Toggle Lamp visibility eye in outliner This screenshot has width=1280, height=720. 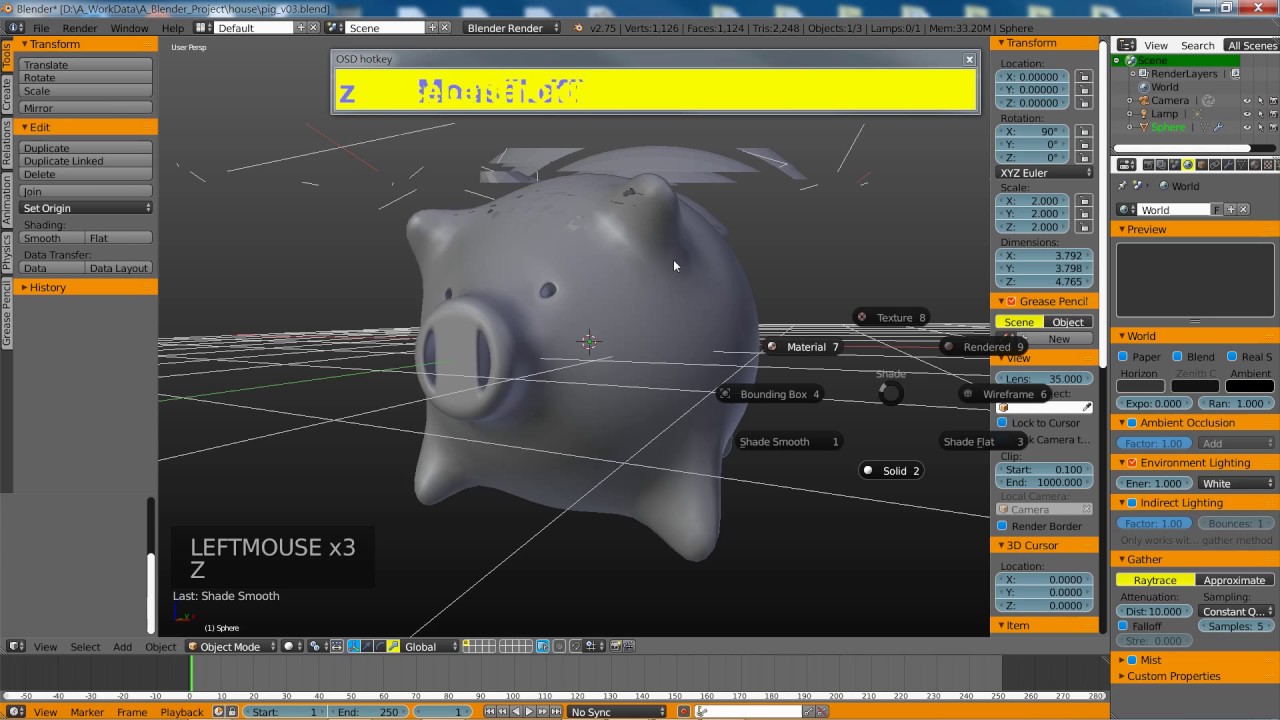(1247, 114)
